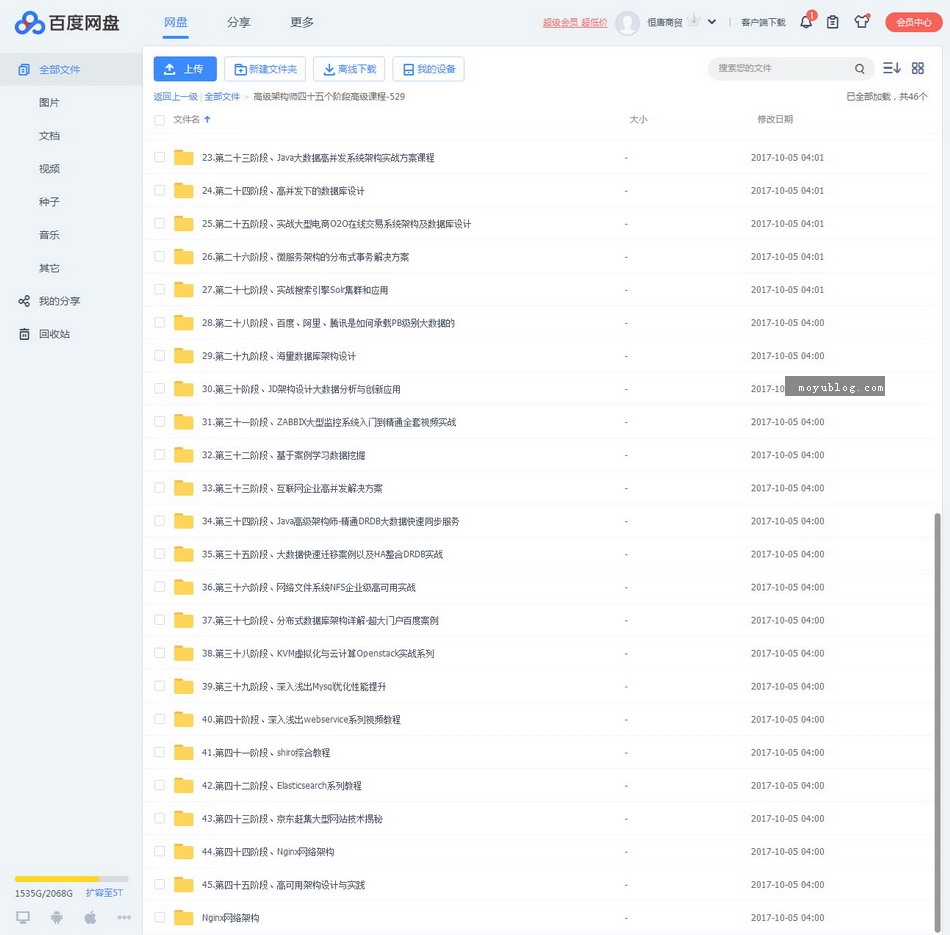Image resolution: width=950 pixels, height=935 pixels.
Task: Sort by the 修改日期 column header
Action: point(775,119)
